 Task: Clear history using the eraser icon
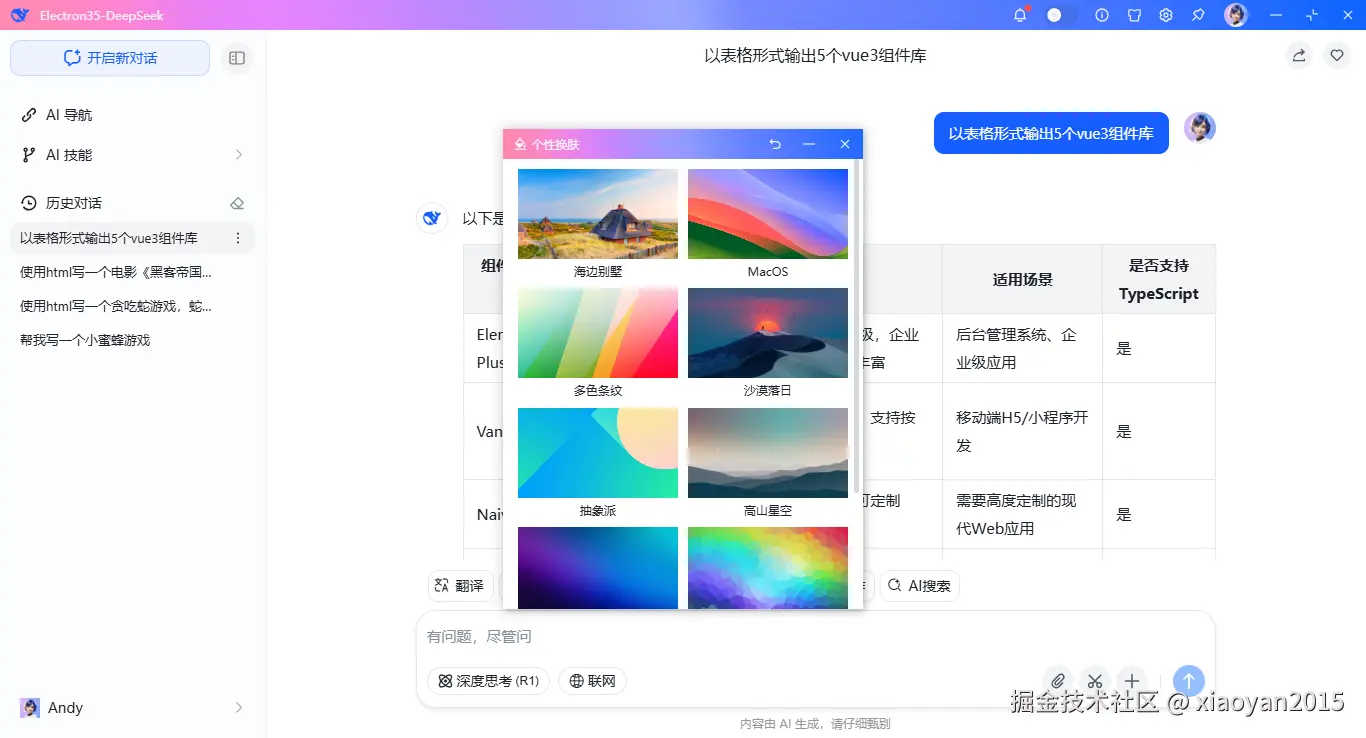tap(237, 202)
